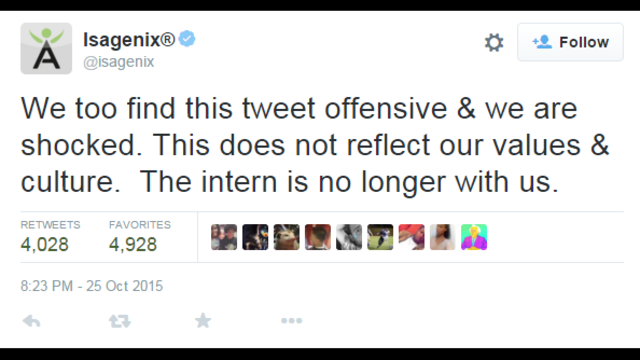Open the black-and-white favoriter avatar

(x=349, y=237)
